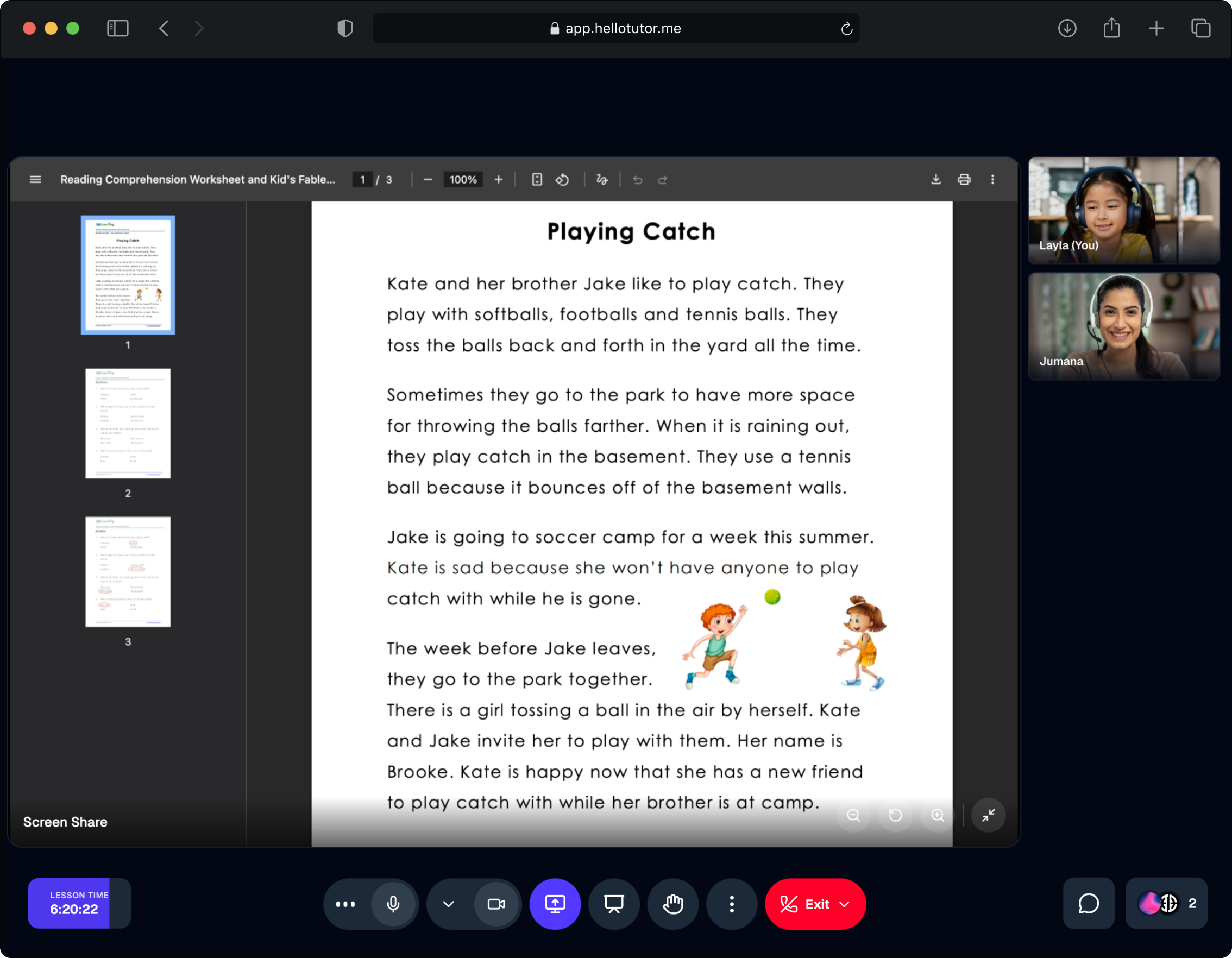Mute the microphone
The height and width of the screenshot is (958, 1232).
(x=393, y=904)
